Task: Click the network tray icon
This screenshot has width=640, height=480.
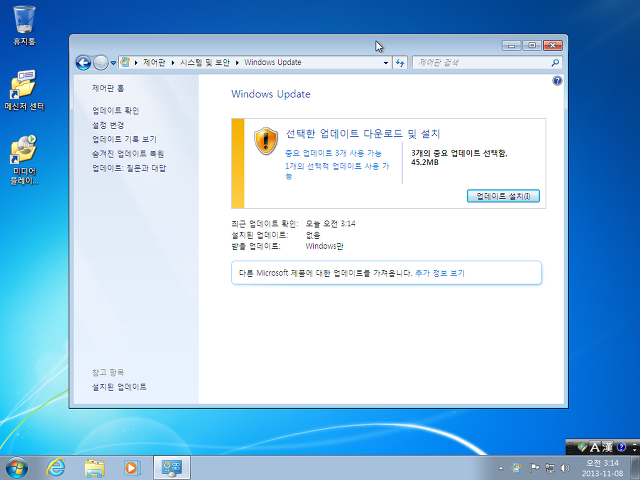Action: (550, 468)
